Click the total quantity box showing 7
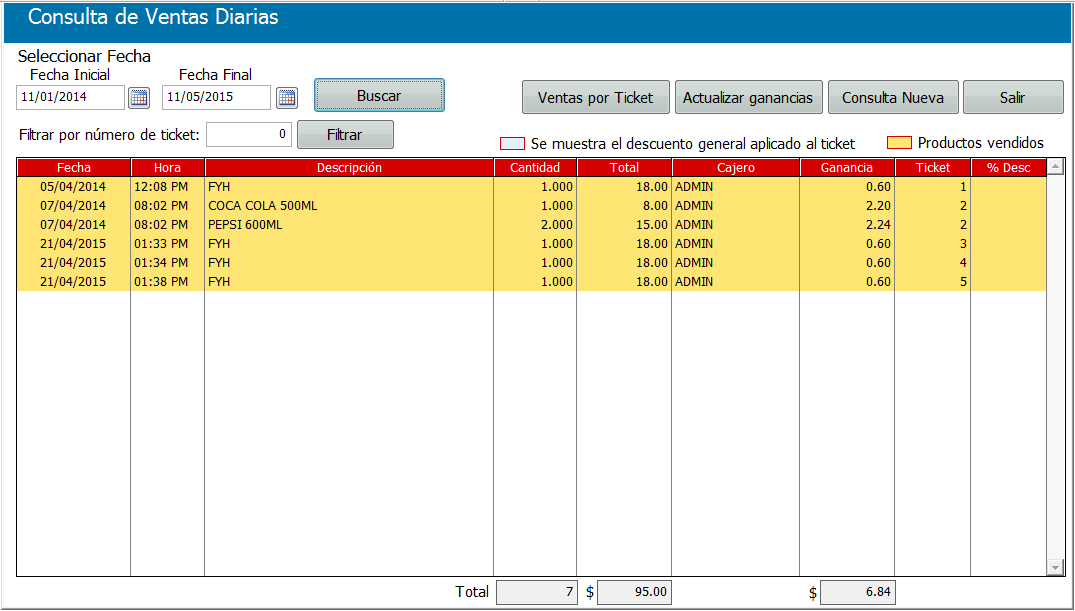The height and width of the screenshot is (611, 1075). (537, 592)
